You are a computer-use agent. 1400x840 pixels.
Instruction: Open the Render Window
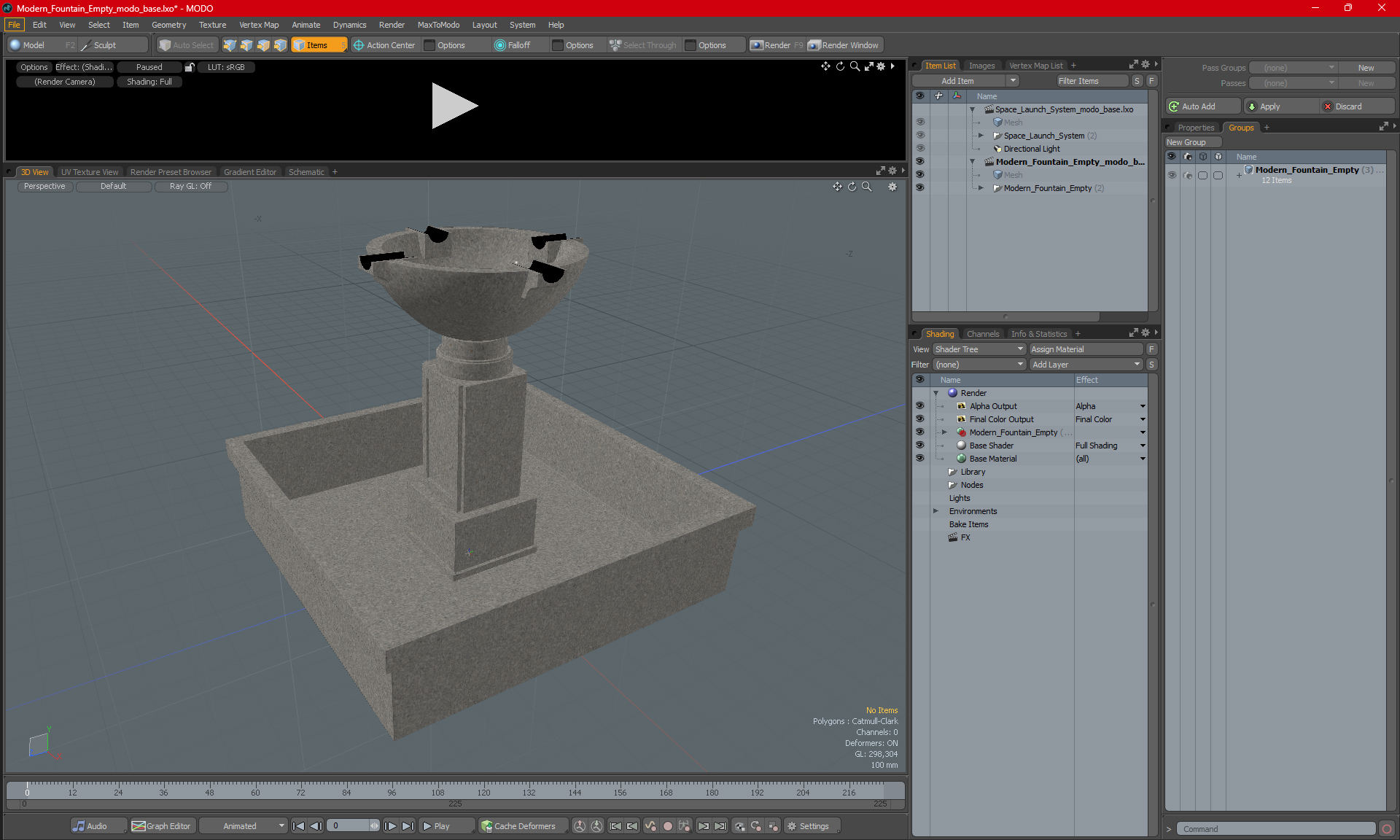pyautogui.click(x=844, y=45)
